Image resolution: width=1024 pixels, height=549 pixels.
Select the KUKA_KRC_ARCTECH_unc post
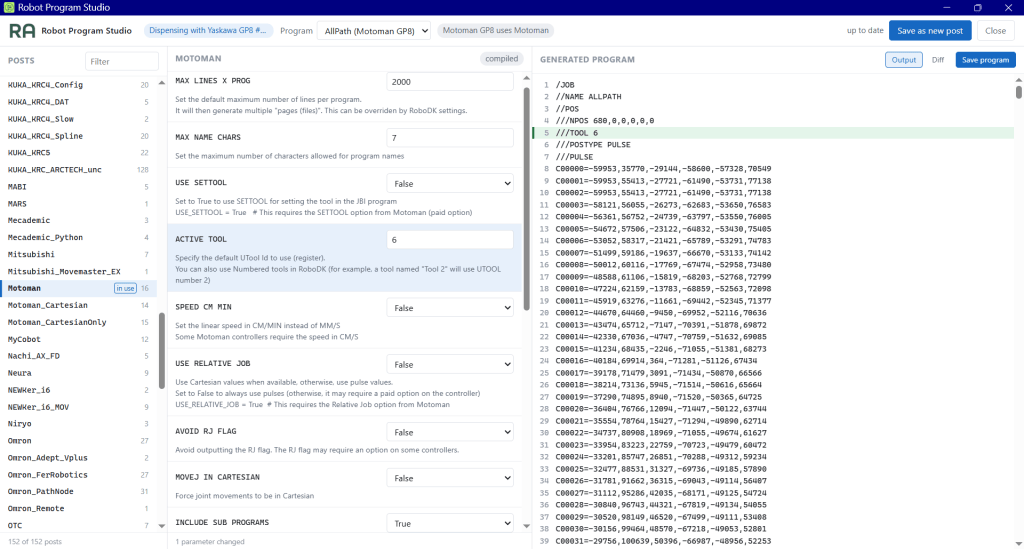click(78, 170)
